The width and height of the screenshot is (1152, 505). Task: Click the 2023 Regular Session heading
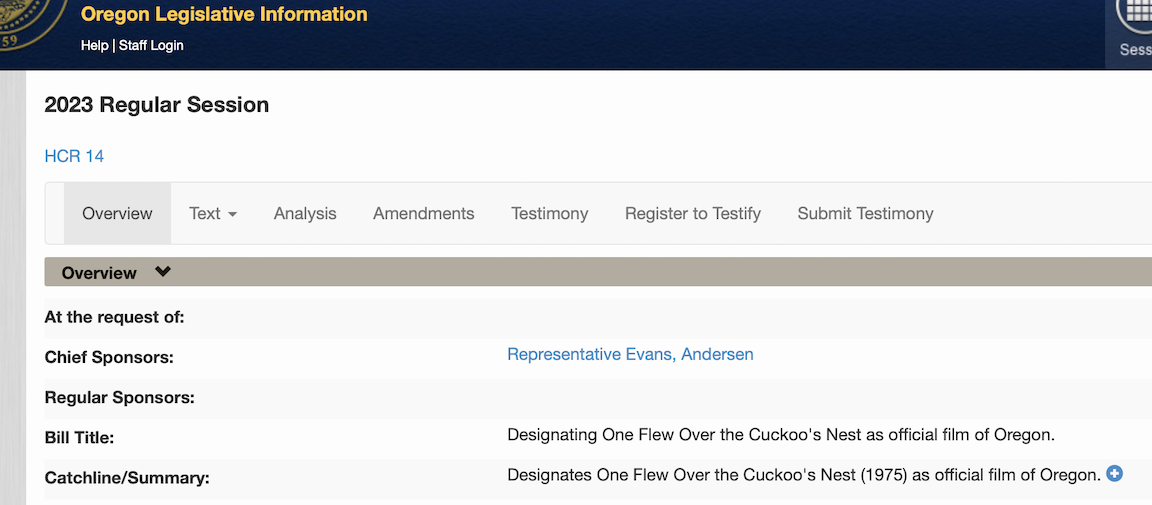click(x=157, y=105)
